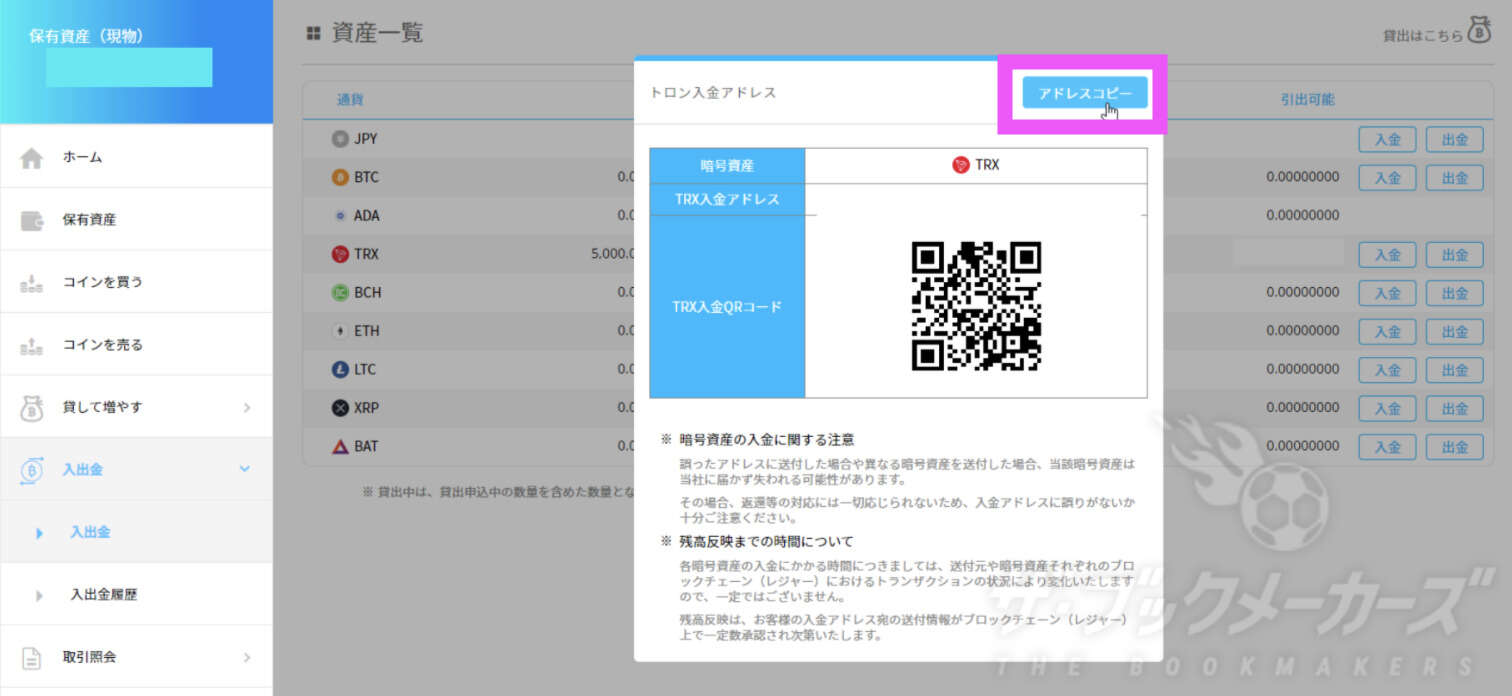
Task: Click 出金 button in XRP row
Action: (x=1454, y=408)
